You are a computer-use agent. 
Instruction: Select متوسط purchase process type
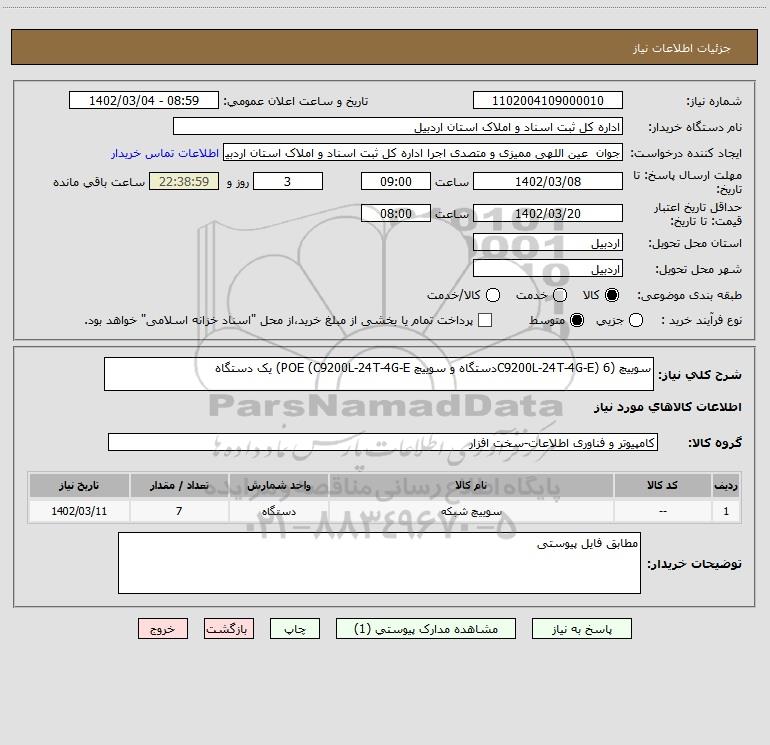577,320
